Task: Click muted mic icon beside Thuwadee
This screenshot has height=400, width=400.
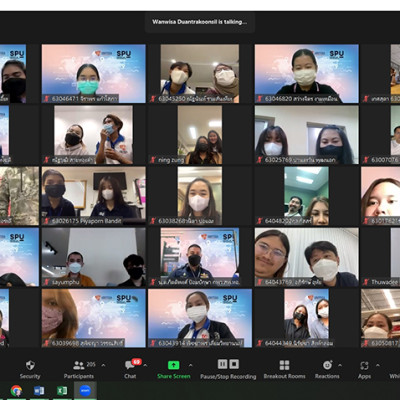Action: tap(366, 282)
